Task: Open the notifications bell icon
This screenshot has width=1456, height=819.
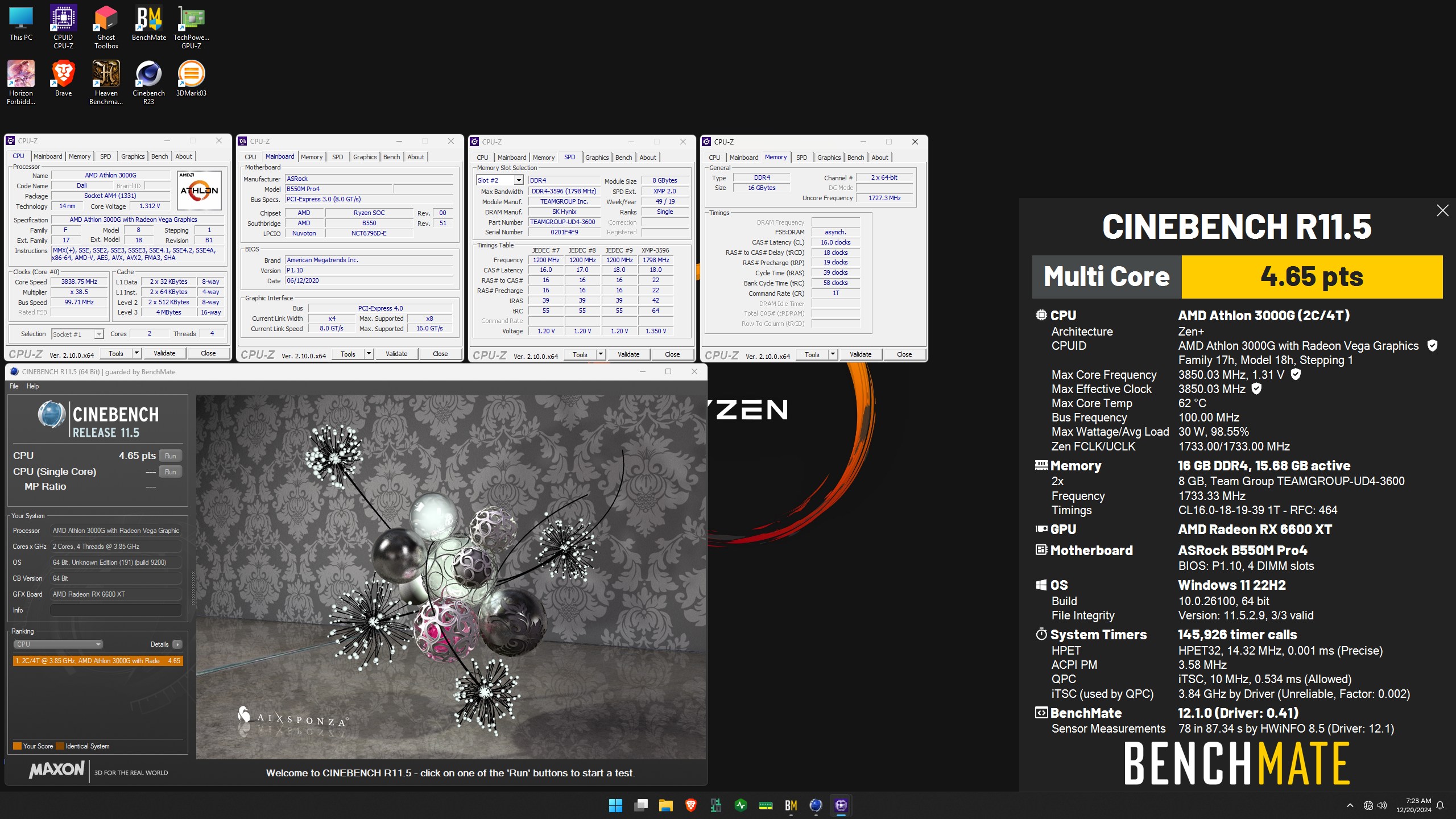Action: click(x=1440, y=805)
